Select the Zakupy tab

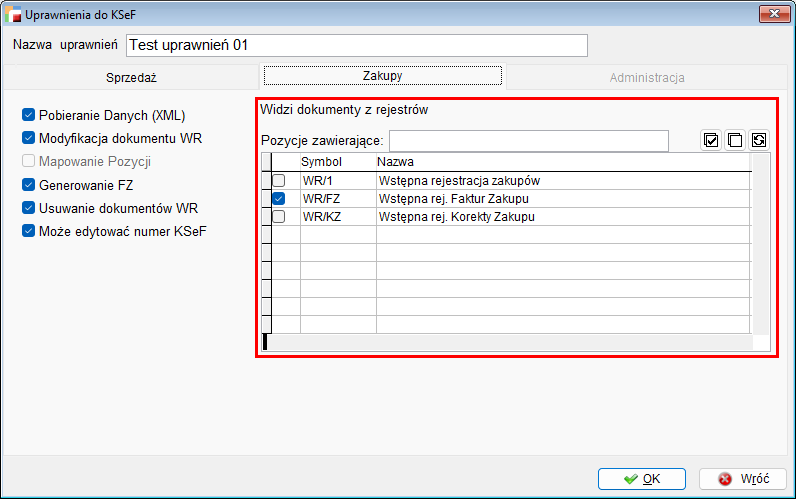382,76
